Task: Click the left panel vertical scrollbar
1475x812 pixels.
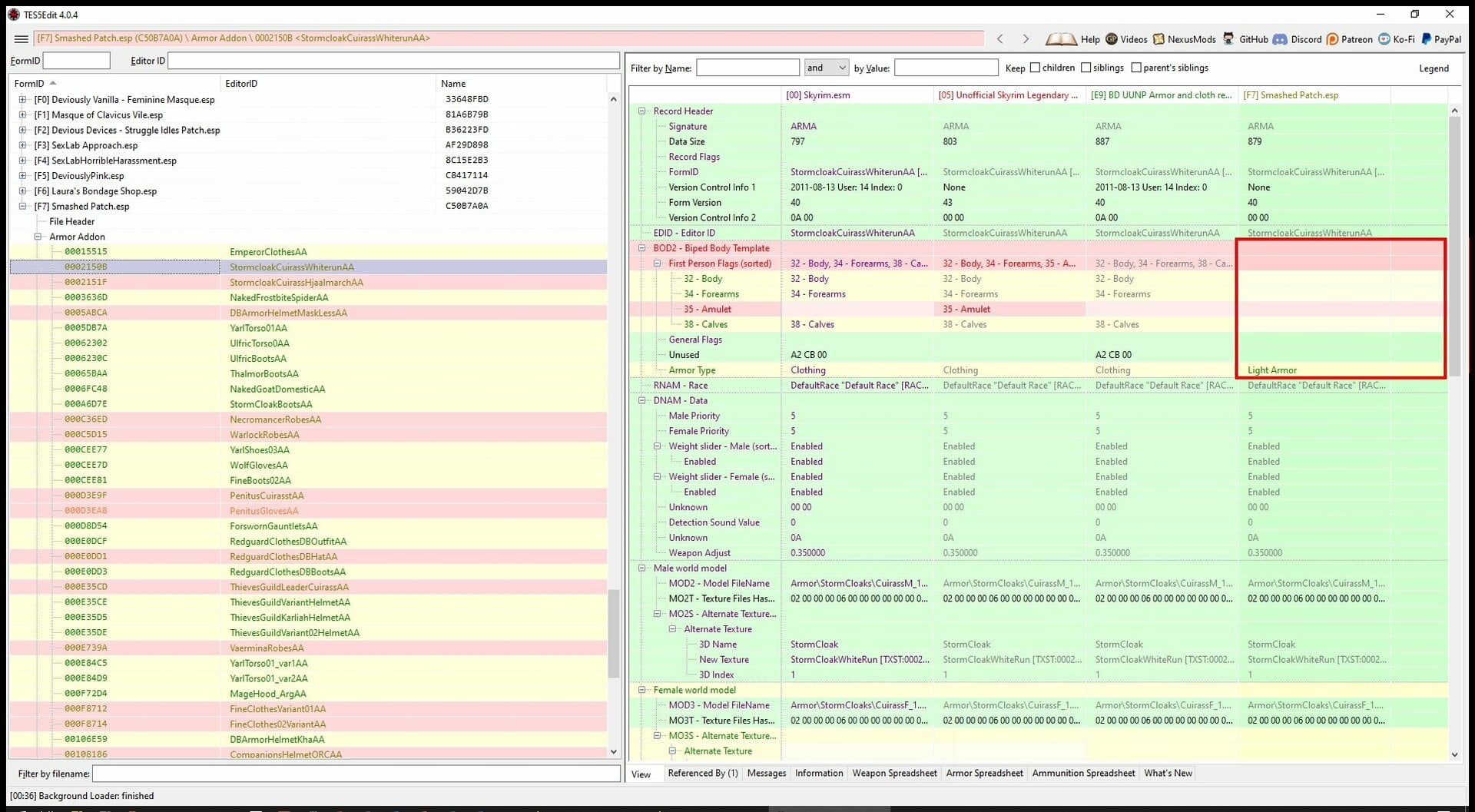Action: point(613,426)
